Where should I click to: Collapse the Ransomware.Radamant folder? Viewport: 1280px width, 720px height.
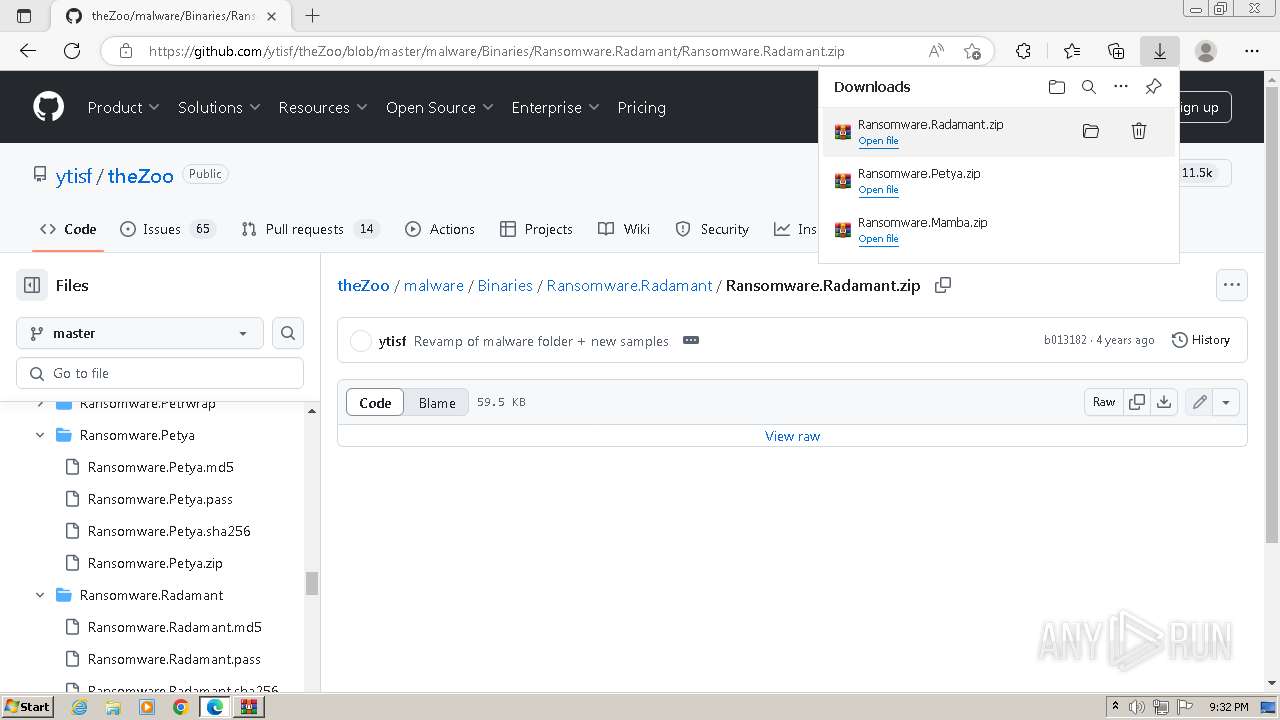point(40,595)
